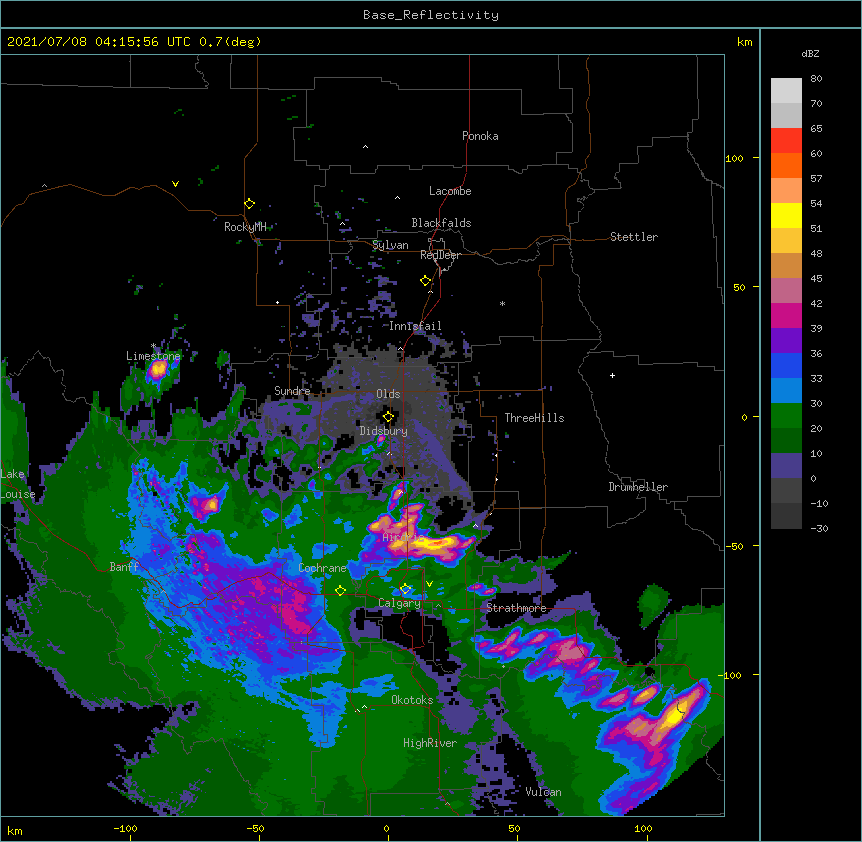The height and width of the screenshot is (842, 862).
Task: Click the white plus marker north of Drumheller
Action: [x=612, y=375]
